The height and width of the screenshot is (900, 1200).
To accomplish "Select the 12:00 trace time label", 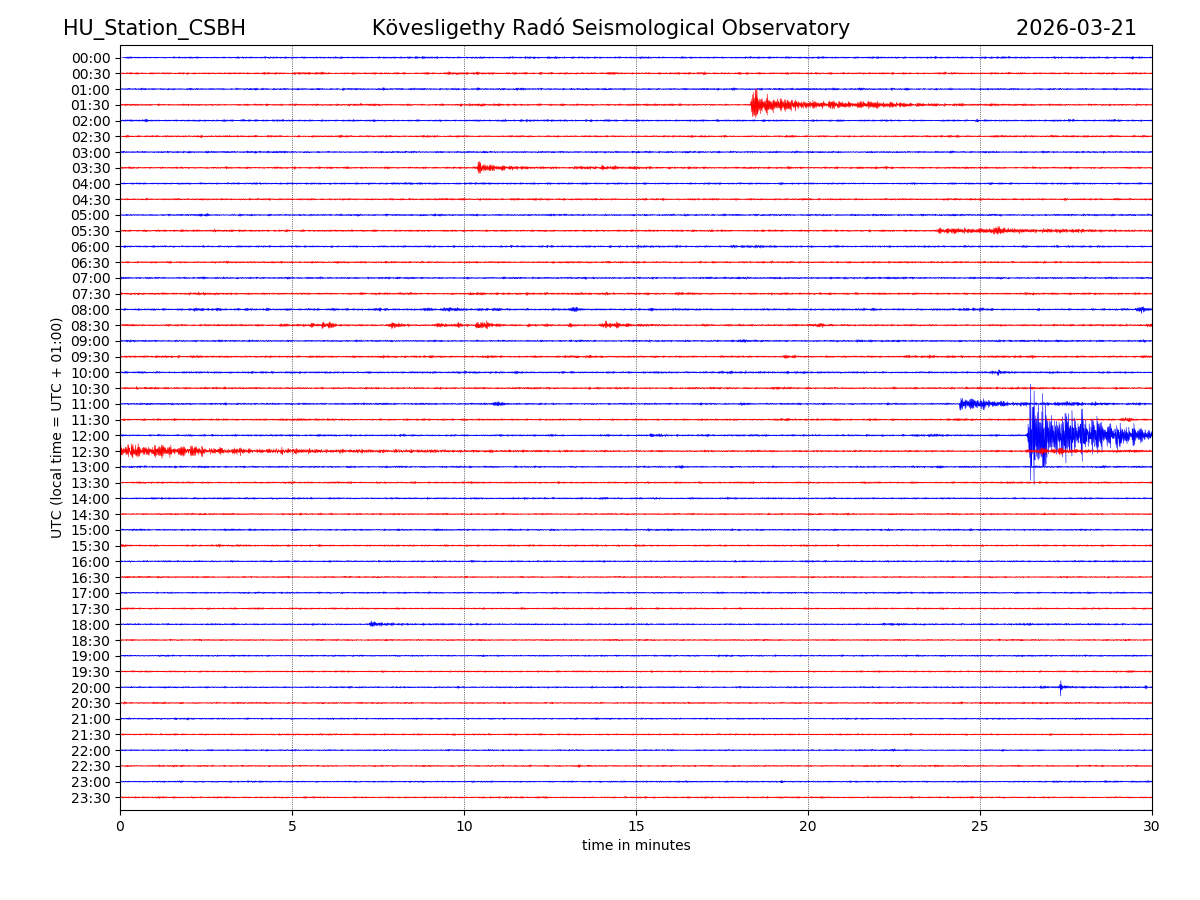I will pos(90,436).
